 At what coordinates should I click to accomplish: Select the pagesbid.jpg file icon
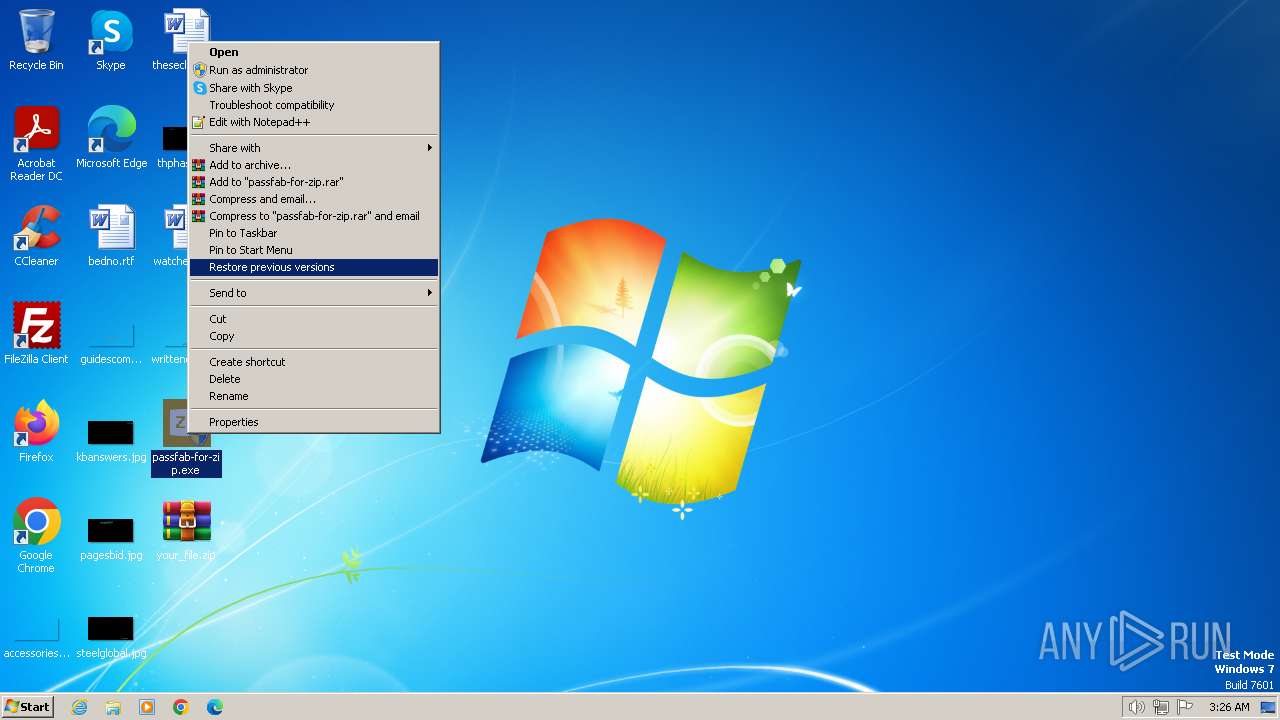coord(111,538)
